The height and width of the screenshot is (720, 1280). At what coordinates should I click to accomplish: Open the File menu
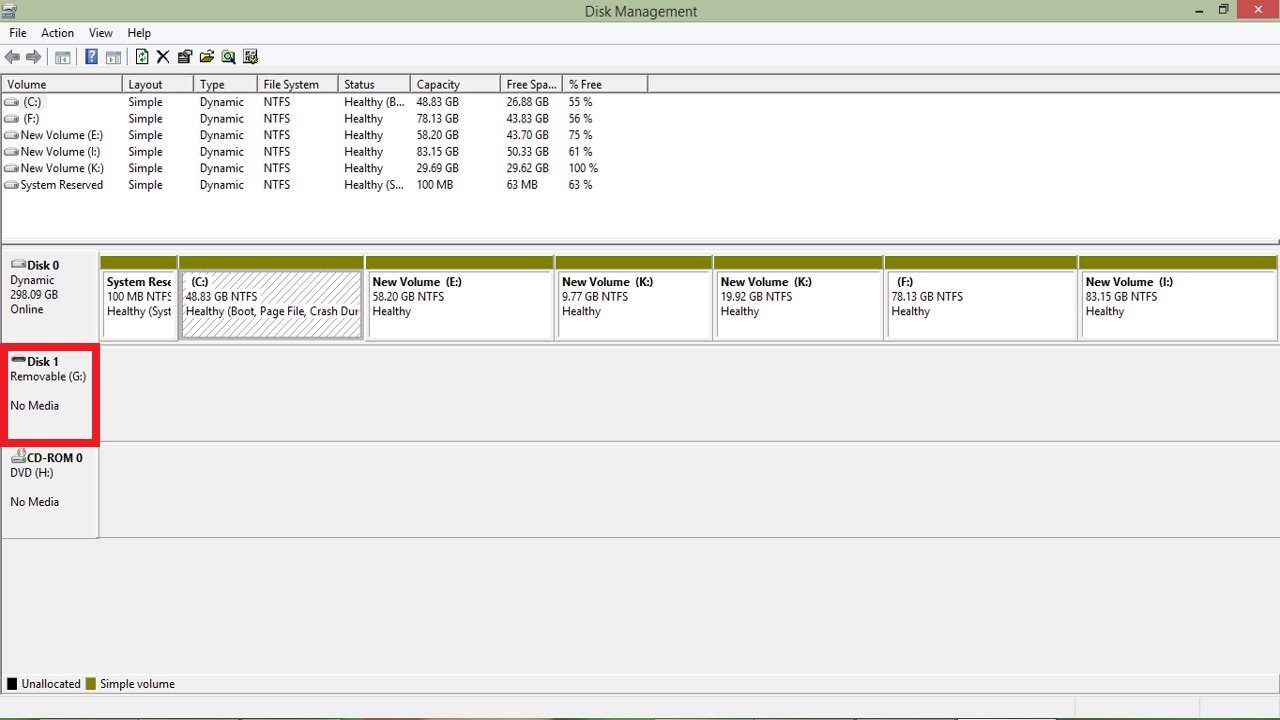(18, 33)
